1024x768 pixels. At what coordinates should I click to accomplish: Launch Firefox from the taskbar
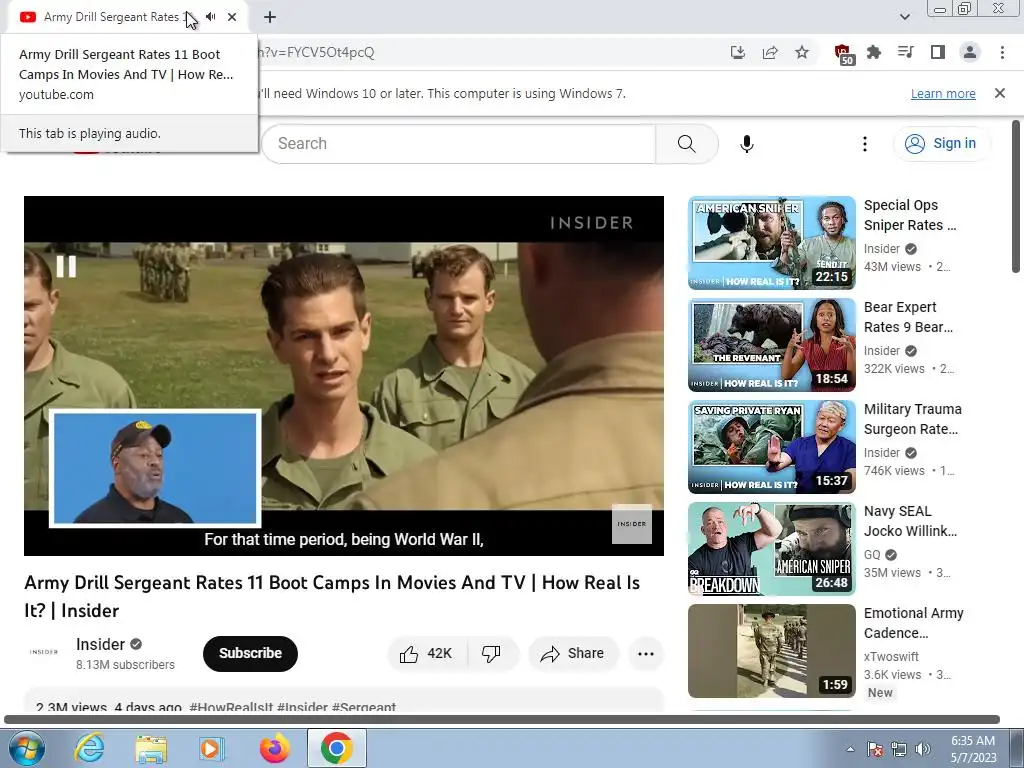274,748
